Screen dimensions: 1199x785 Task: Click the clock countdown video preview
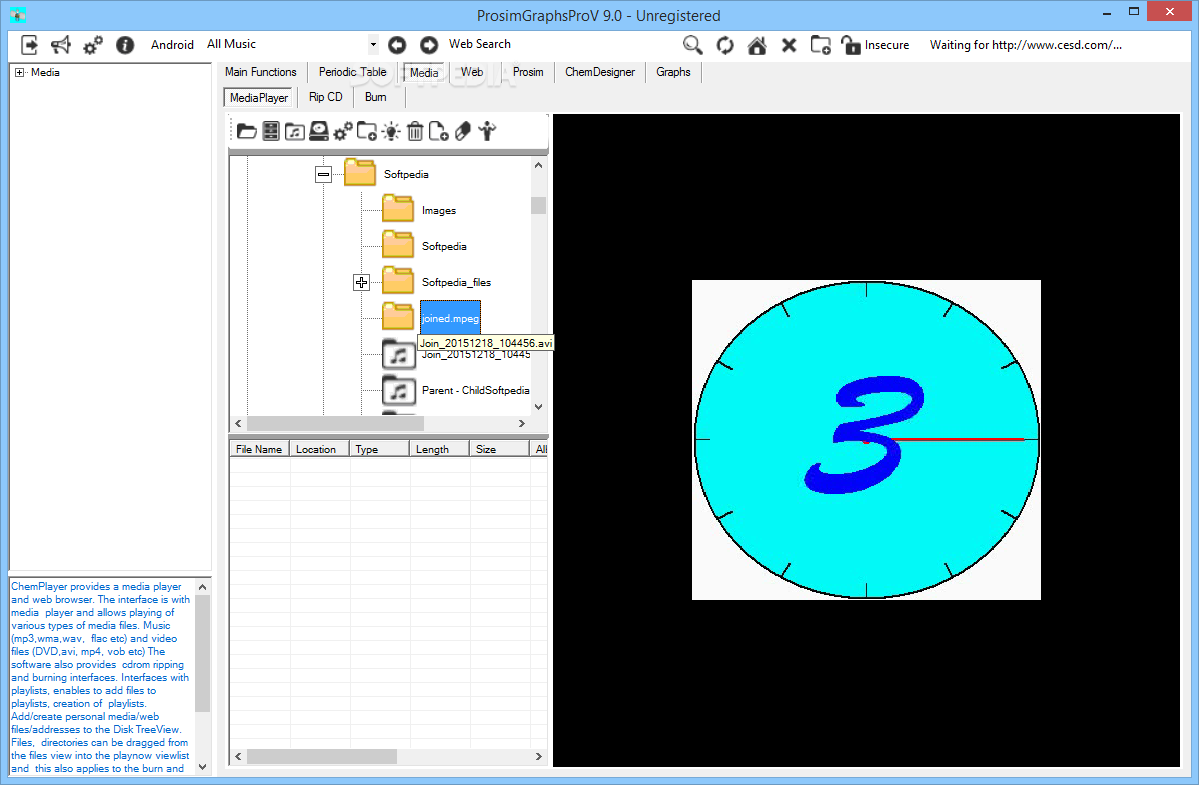pyautogui.click(x=866, y=440)
